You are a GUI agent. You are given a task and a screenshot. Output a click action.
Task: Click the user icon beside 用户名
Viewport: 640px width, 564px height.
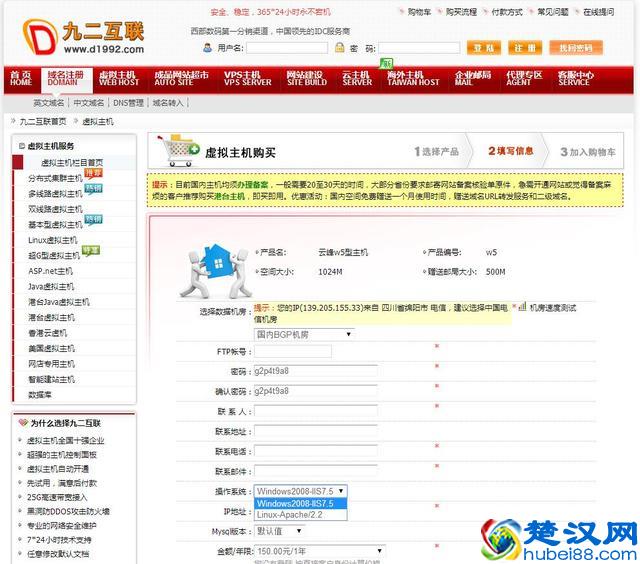click(207, 48)
